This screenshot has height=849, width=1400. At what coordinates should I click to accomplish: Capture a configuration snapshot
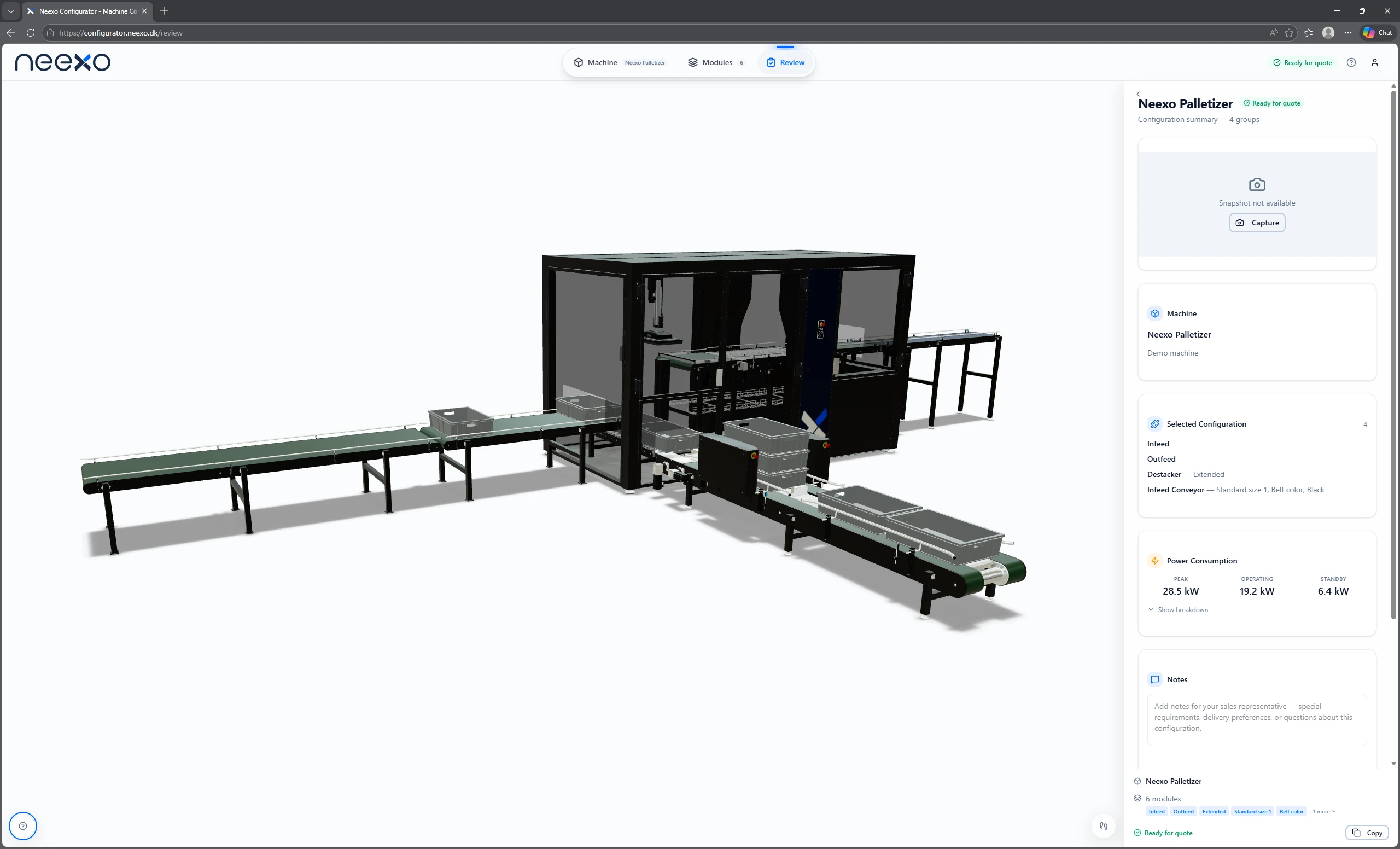[x=1257, y=223]
